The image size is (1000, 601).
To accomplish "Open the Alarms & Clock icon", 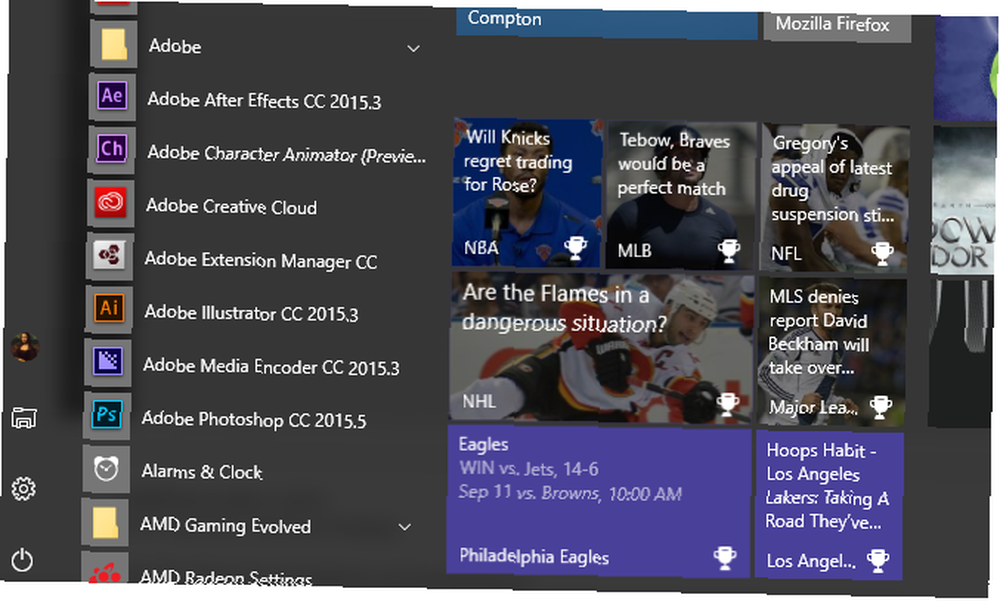I will (x=106, y=468).
